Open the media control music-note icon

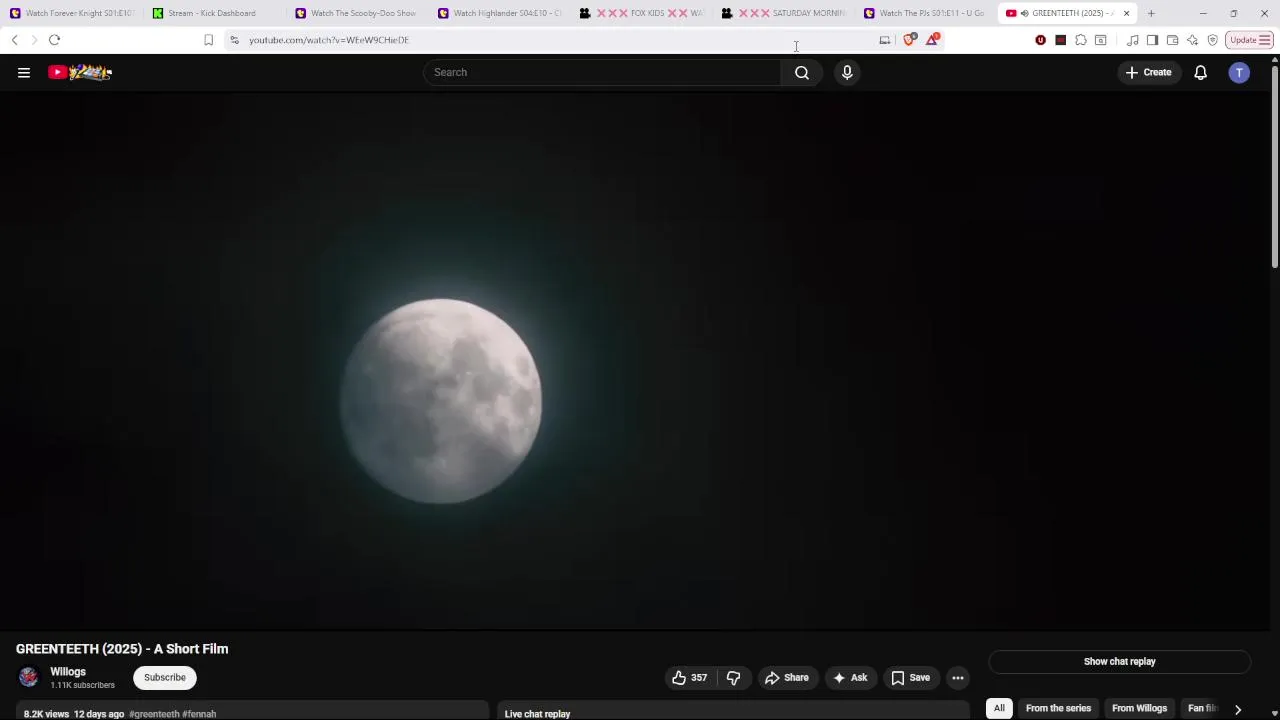pyautogui.click(x=1132, y=40)
